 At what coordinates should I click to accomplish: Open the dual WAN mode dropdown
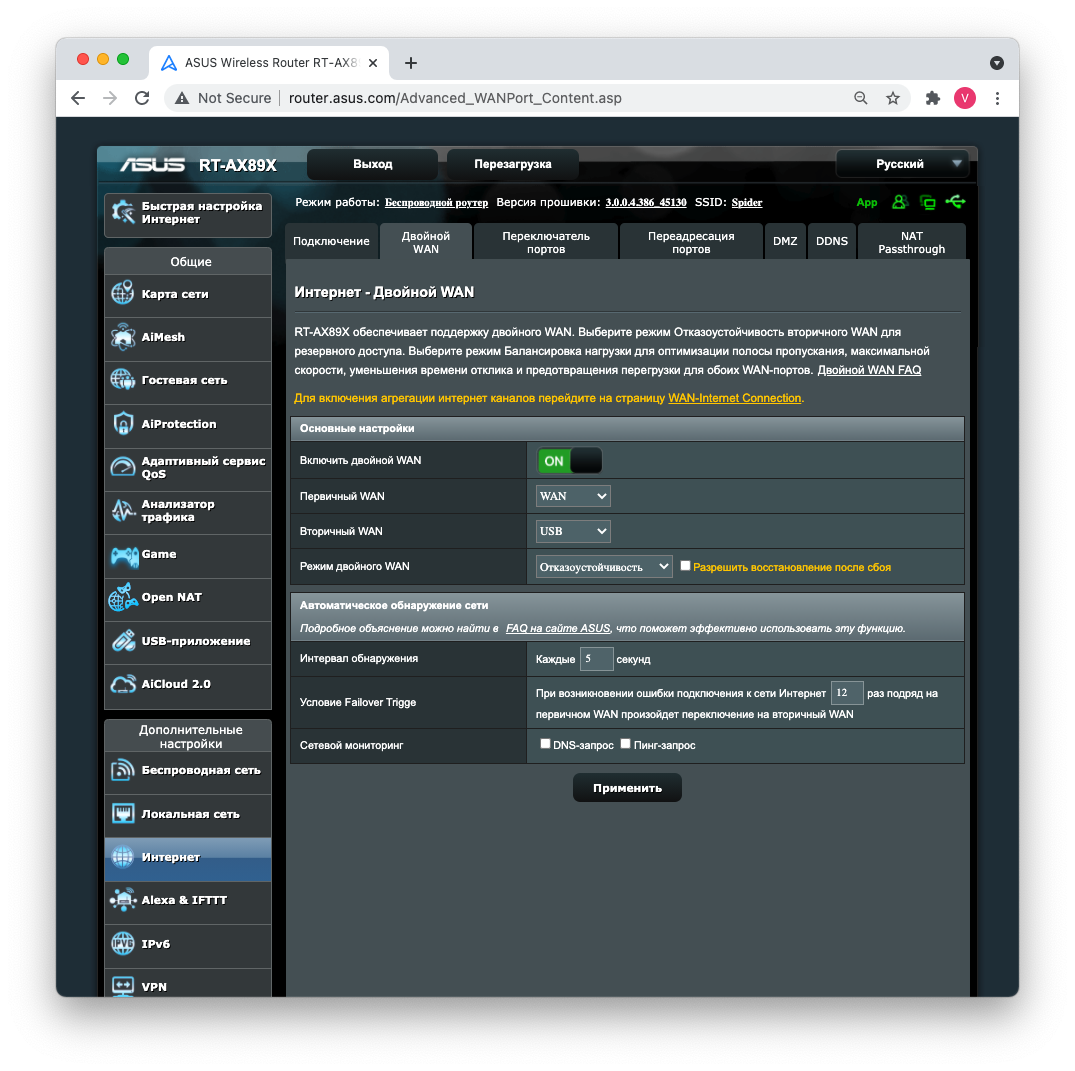(604, 566)
